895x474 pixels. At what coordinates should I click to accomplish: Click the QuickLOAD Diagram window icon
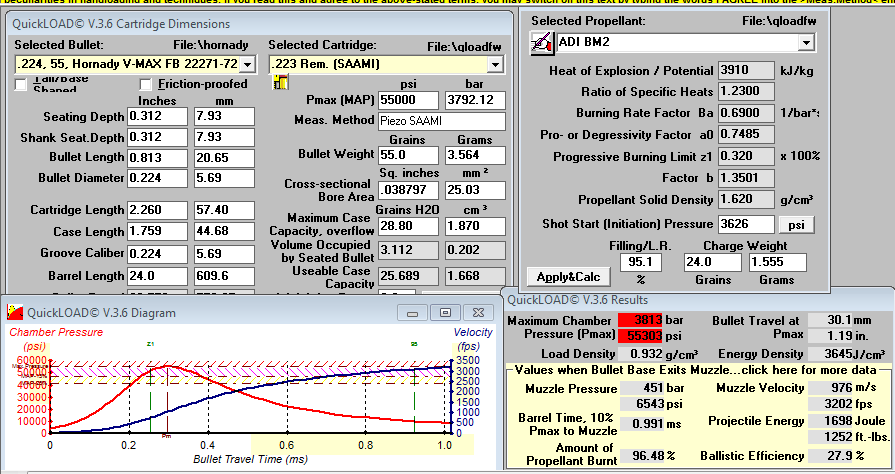click(x=15, y=312)
